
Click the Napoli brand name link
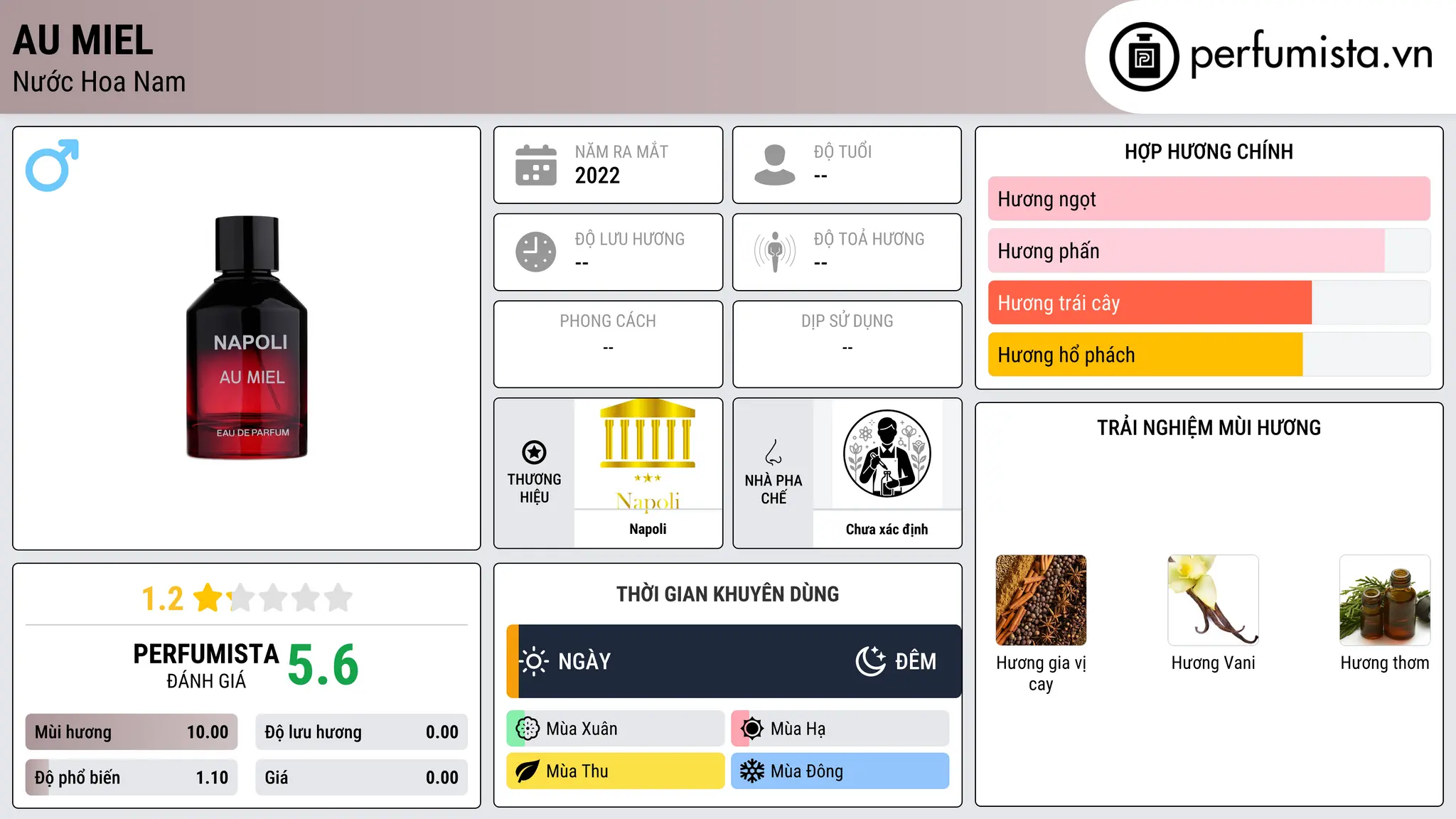point(648,529)
